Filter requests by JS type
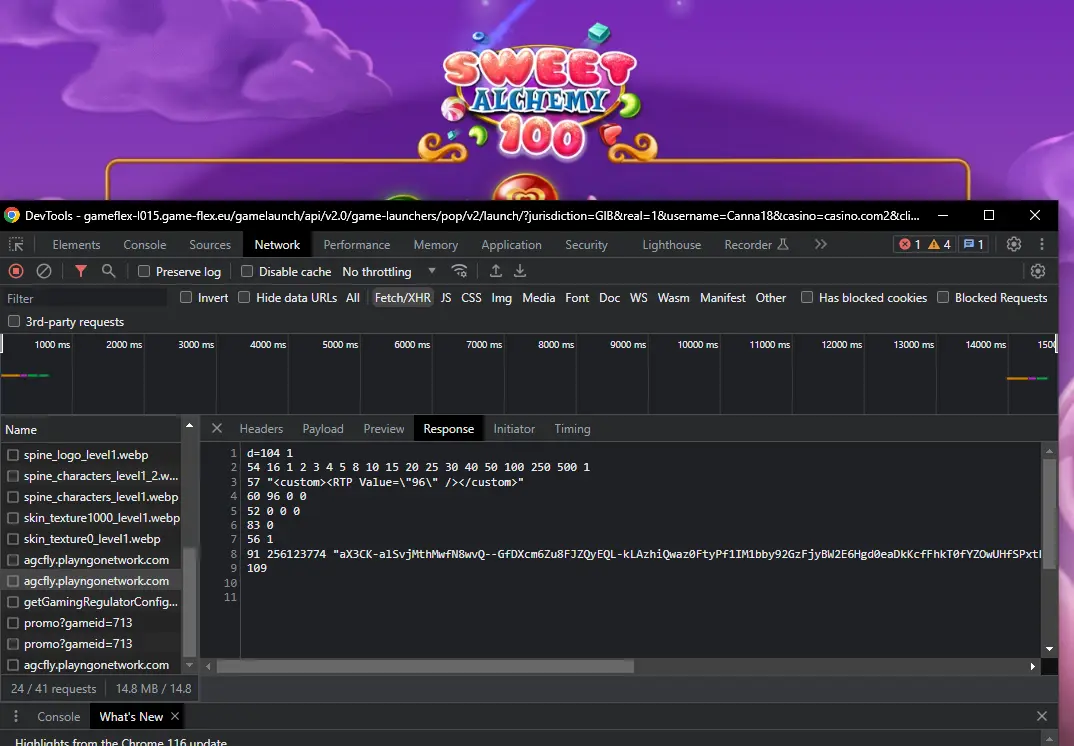The height and width of the screenshot is (746, 1074). [x=446, y=298]
